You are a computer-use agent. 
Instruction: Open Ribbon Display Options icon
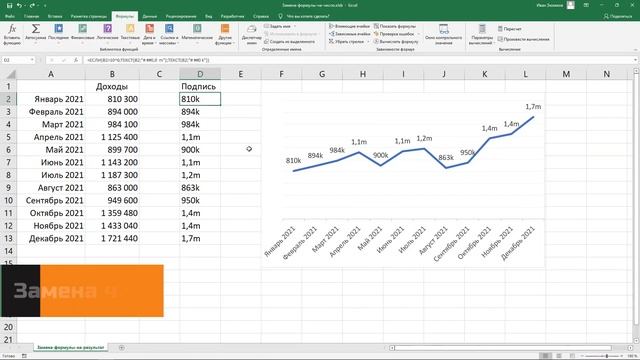pos(586,5)
